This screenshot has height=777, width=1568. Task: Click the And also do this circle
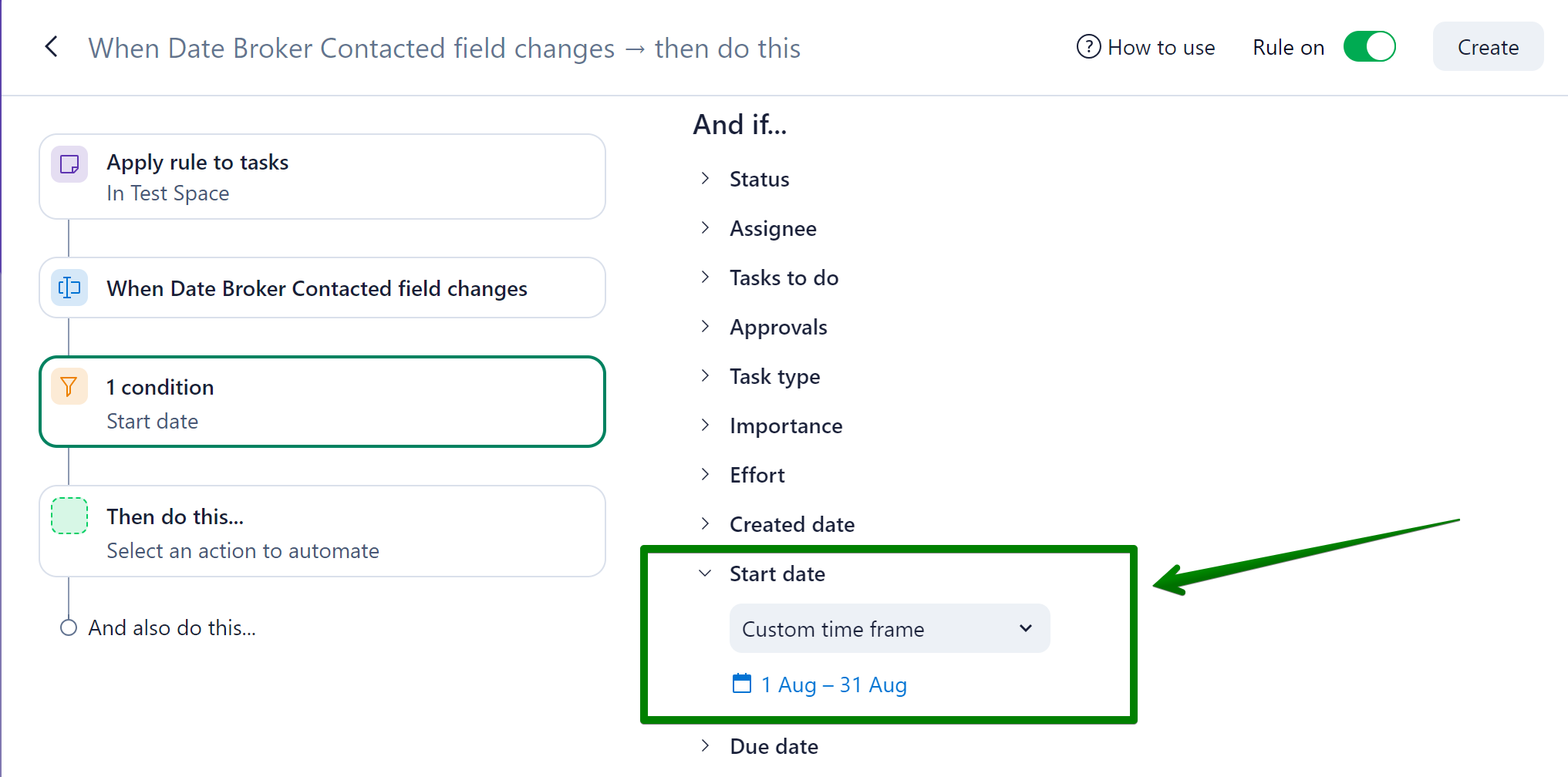pyautogui.click(x=69, y=627)
